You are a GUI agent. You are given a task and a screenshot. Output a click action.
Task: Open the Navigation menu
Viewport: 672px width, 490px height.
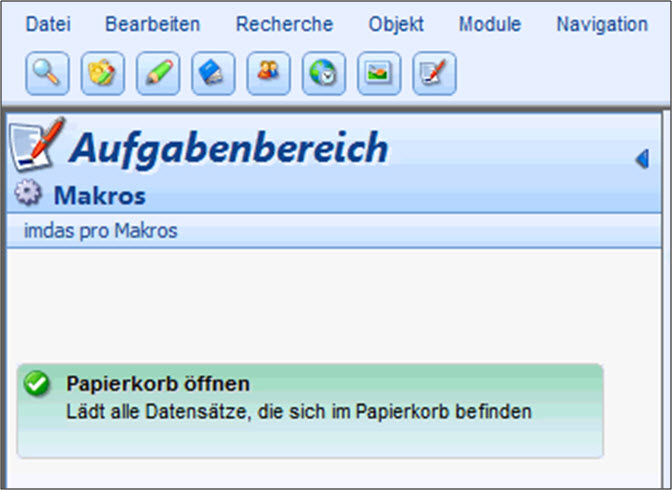(x=602, y=24)
